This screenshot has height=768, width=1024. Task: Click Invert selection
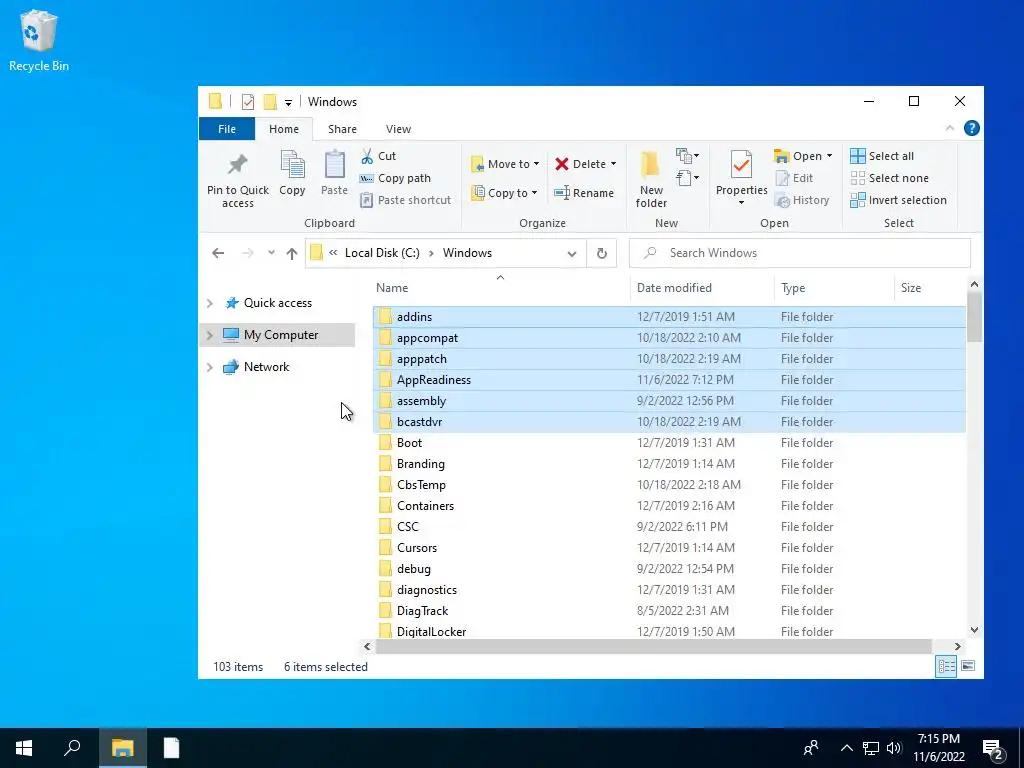(x=898, y=200)
